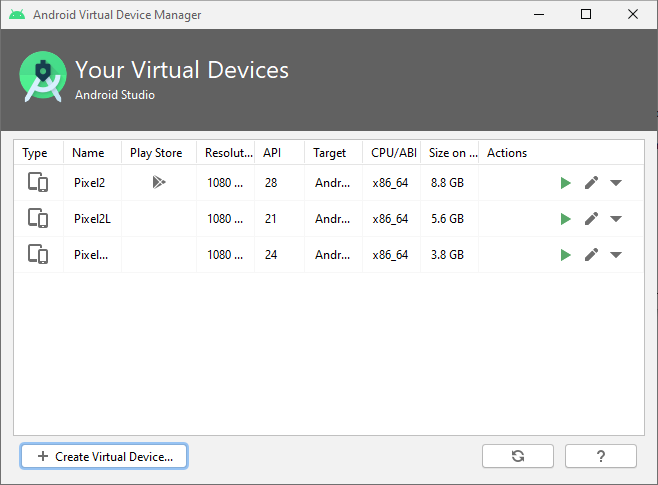The height and width of the screenshot is (485, 658).
Task: Click the Android icon in title bar
Action: (x=17, y=15)
